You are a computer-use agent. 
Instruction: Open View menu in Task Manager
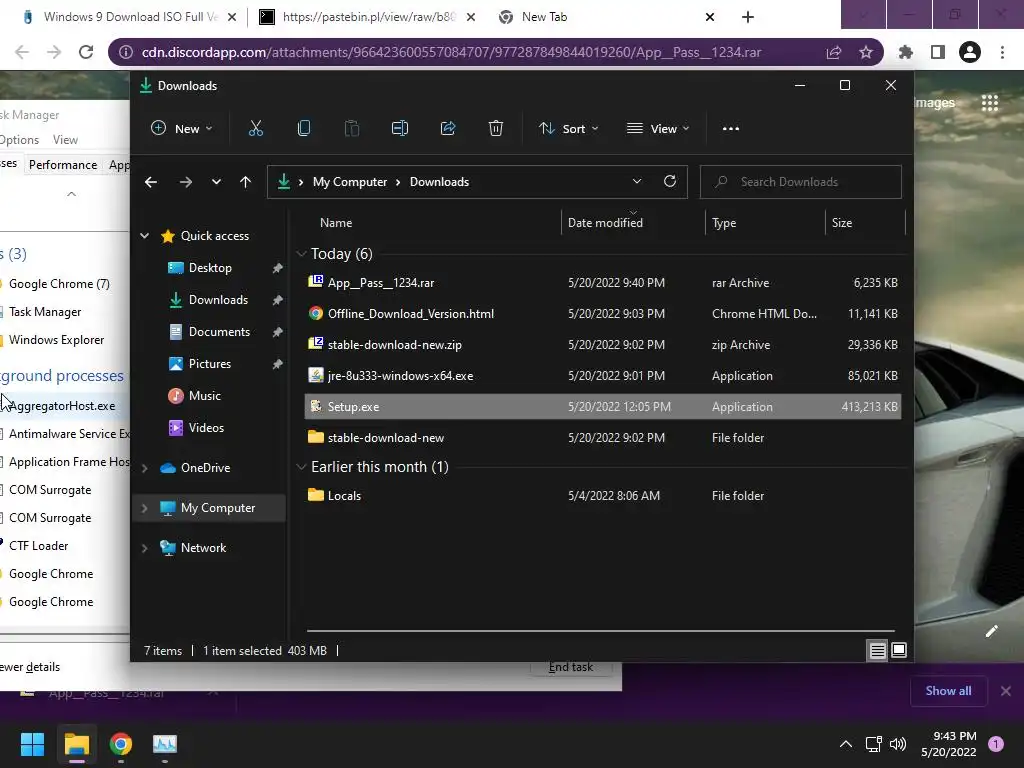pyautogui.click(x=65, y=140)
